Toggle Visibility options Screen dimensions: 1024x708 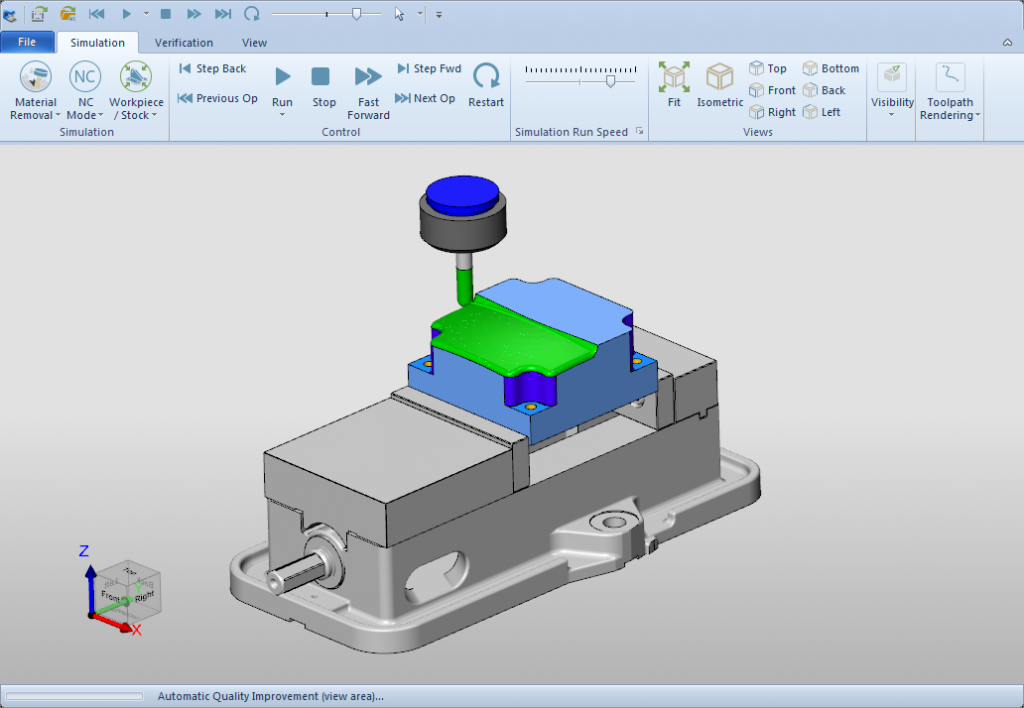click(x=890, y=90)
